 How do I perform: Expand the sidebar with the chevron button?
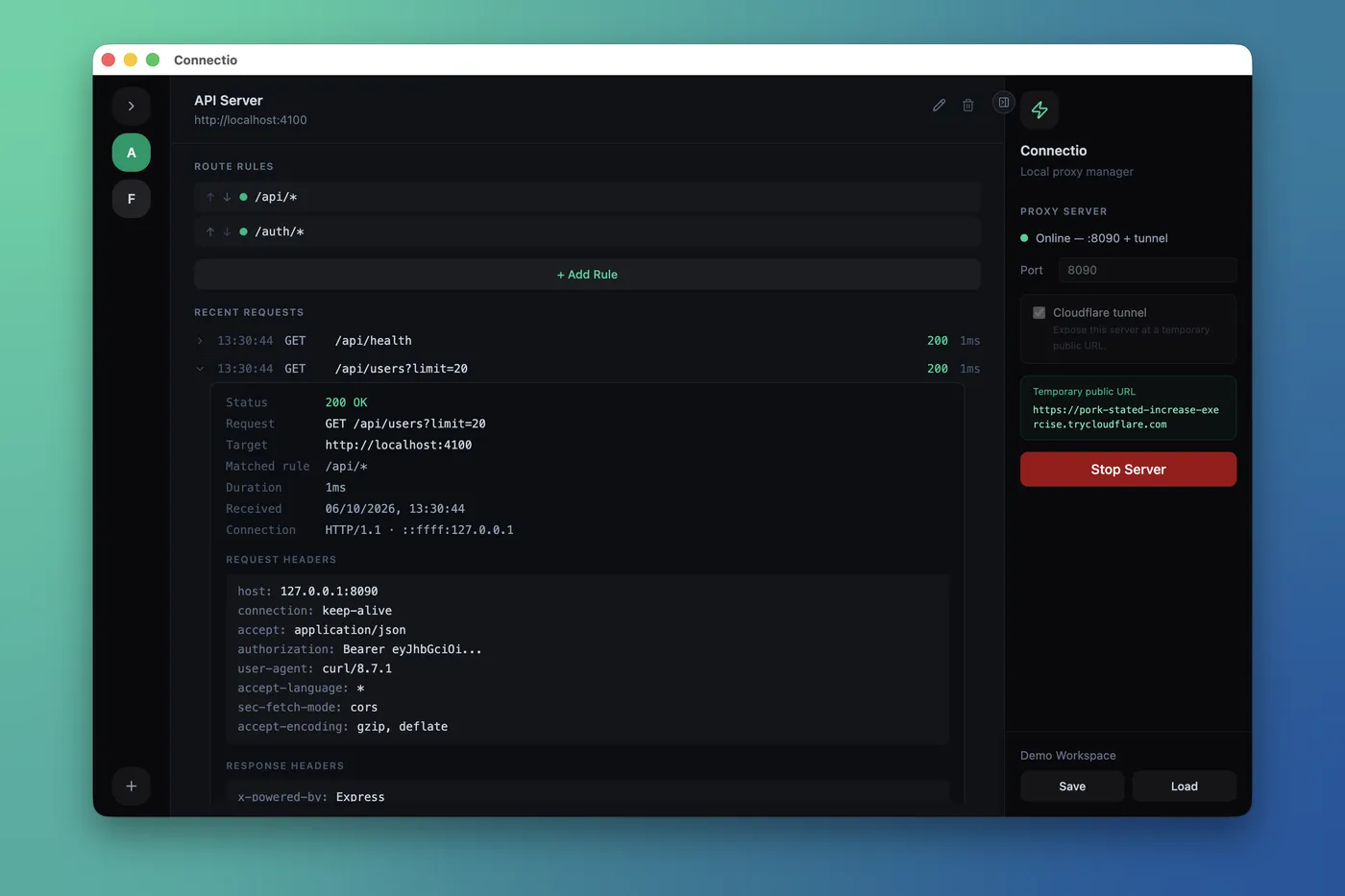[132, 107]
